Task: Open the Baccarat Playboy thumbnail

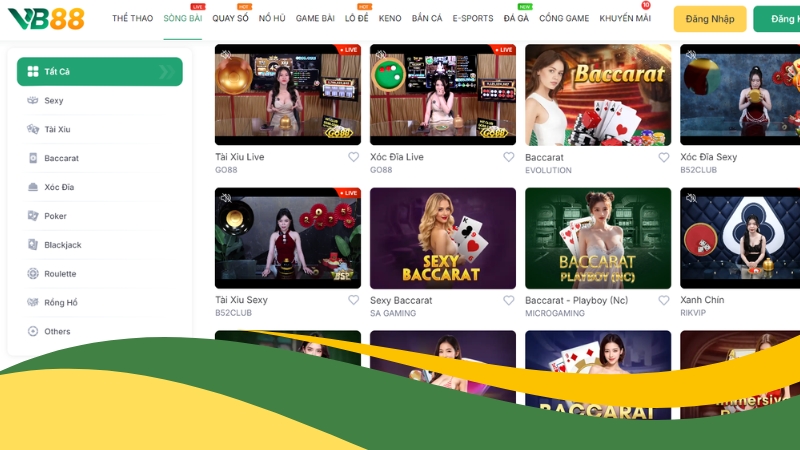Action: click(x=598, y=238)
